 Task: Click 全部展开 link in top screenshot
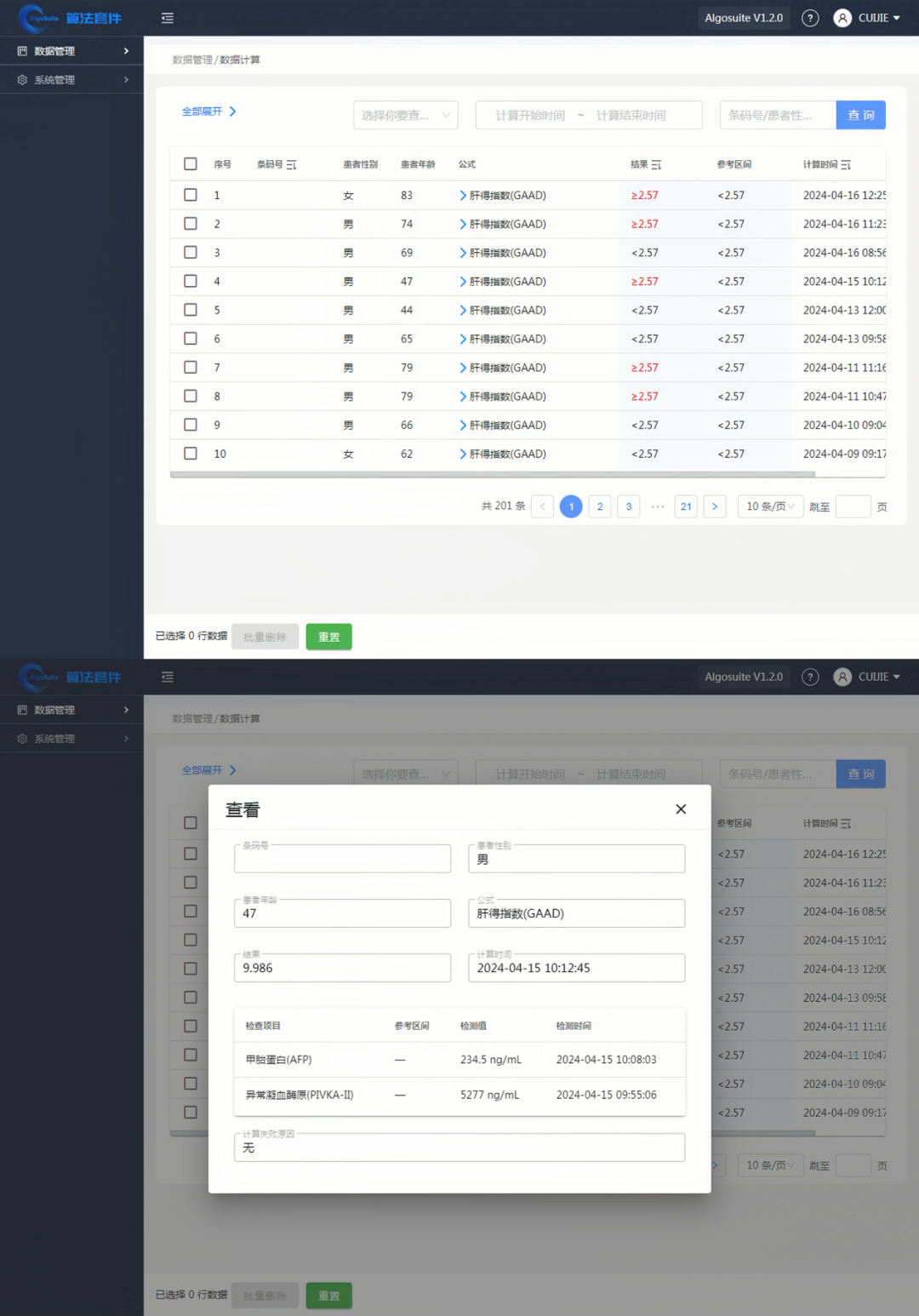coord(209,112)
